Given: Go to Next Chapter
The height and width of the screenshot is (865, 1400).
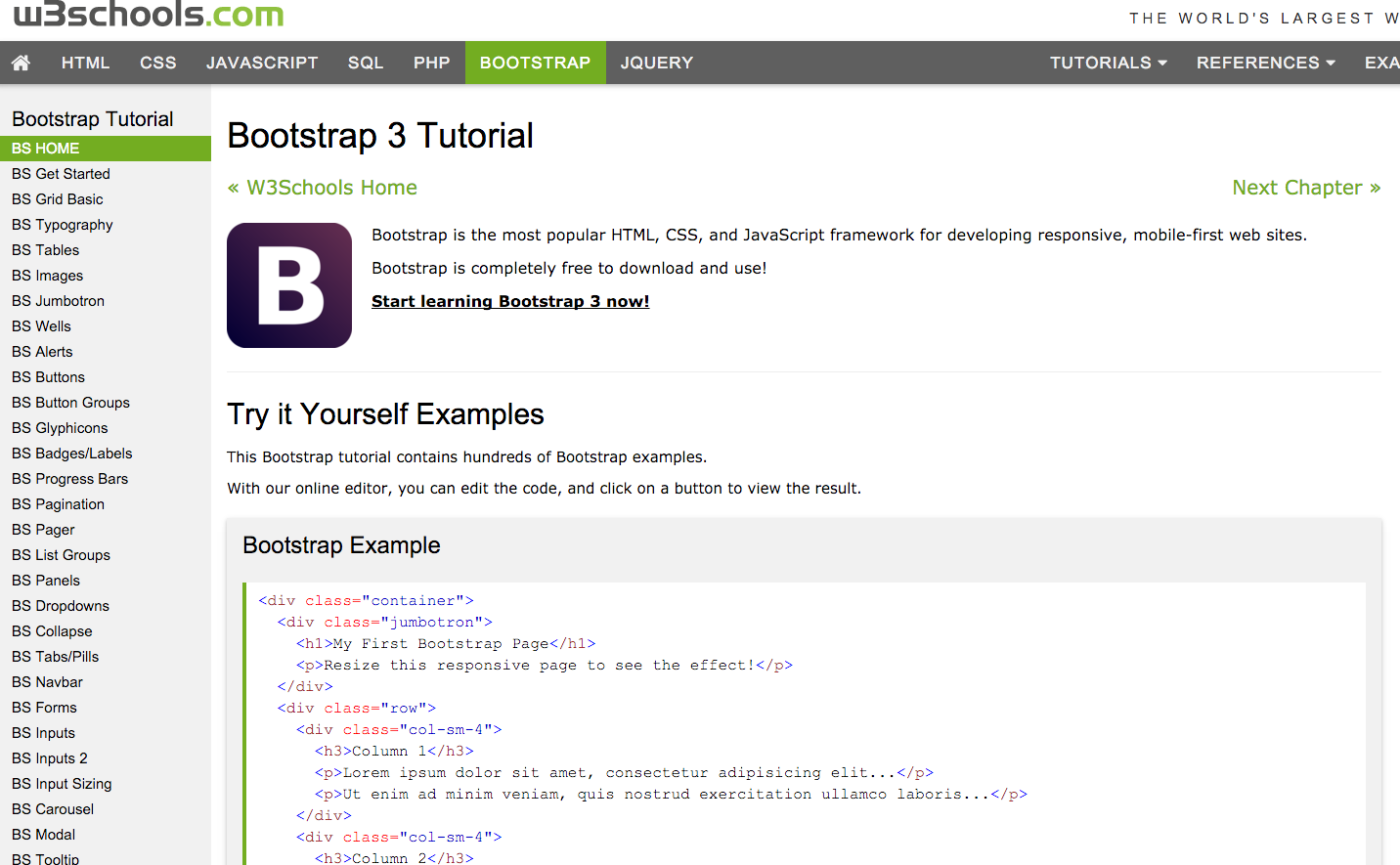Looking at the screenshot, I should (x=1306, y=188).
